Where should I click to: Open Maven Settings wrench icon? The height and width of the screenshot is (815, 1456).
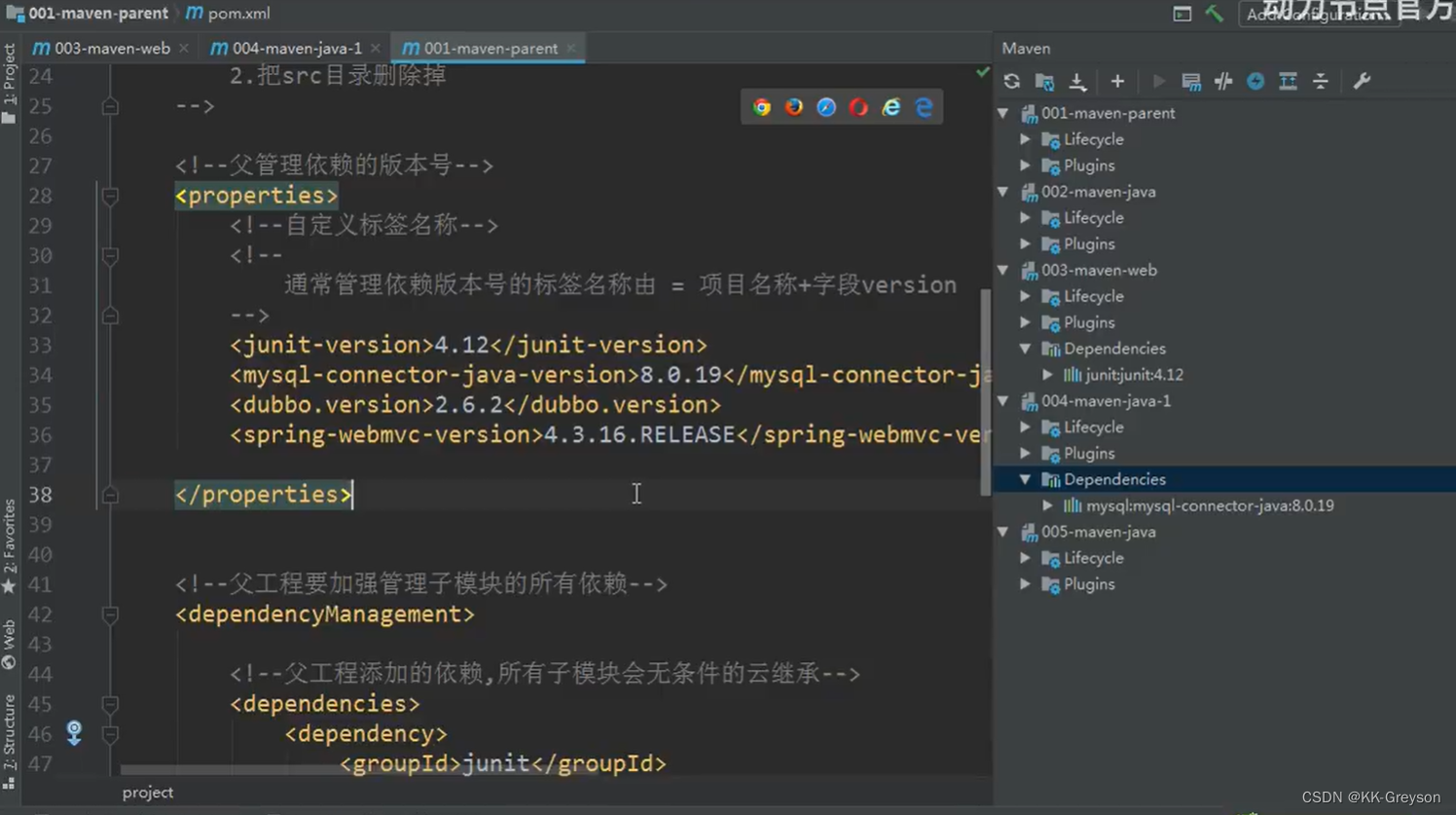pyautogui.click(x=1362, y=82)
